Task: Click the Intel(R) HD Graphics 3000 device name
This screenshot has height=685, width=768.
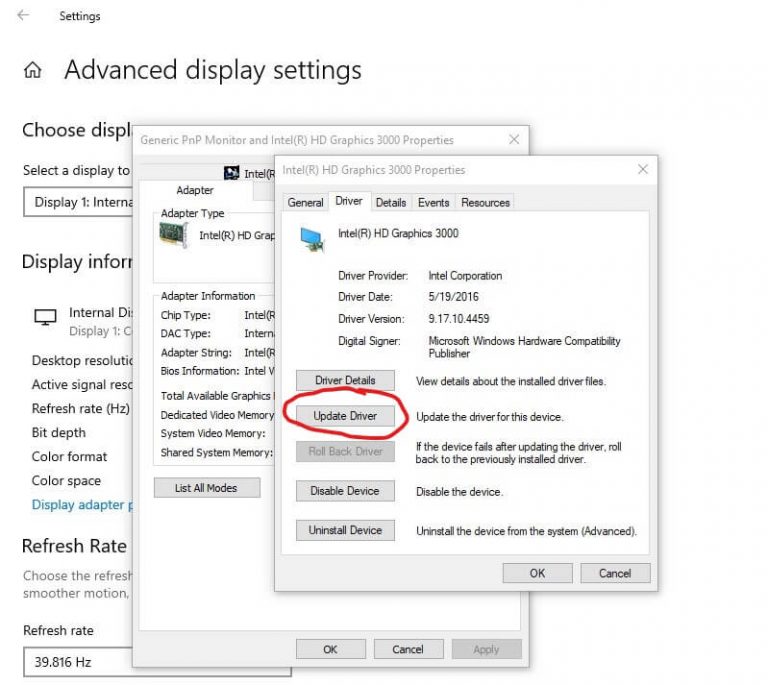Action: point(398,233)
